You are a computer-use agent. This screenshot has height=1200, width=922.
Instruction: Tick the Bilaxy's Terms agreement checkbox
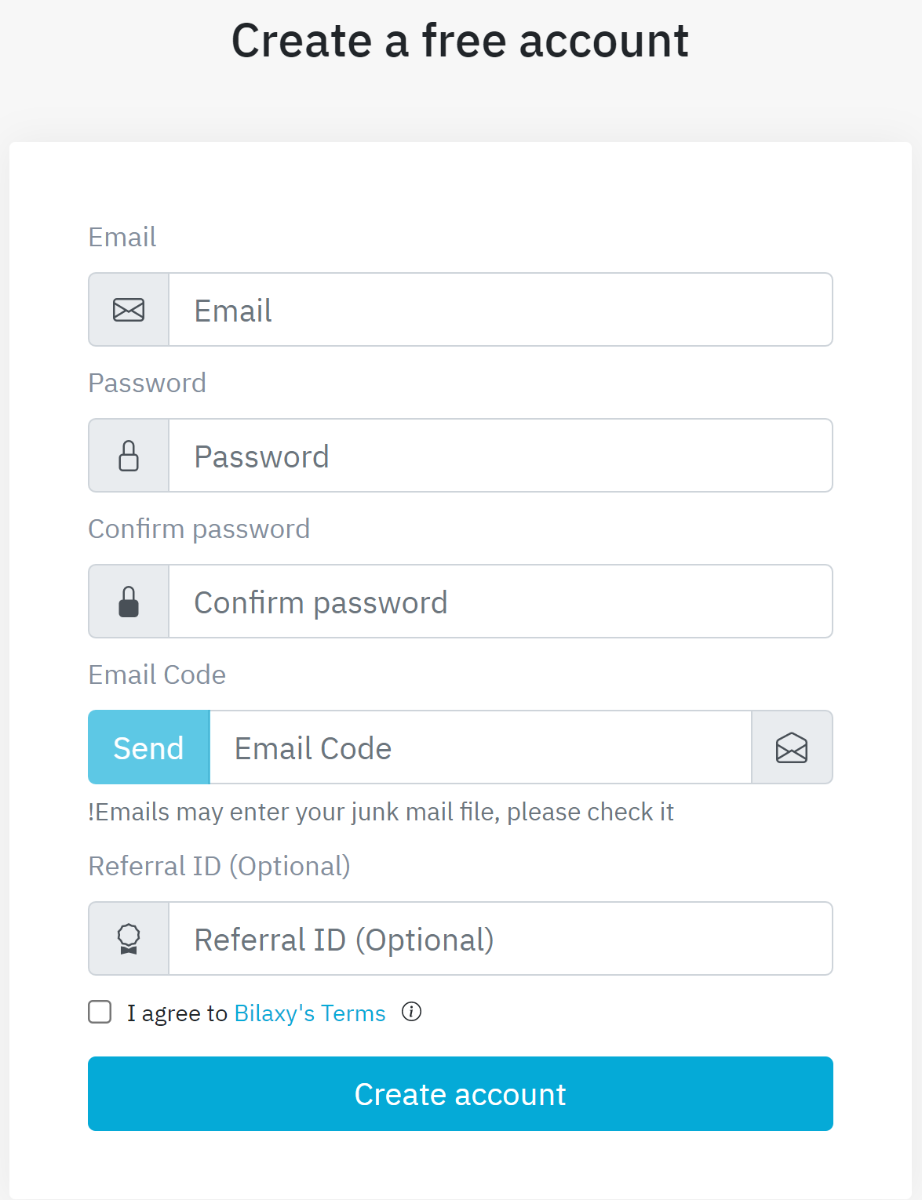click(100, 1012)
